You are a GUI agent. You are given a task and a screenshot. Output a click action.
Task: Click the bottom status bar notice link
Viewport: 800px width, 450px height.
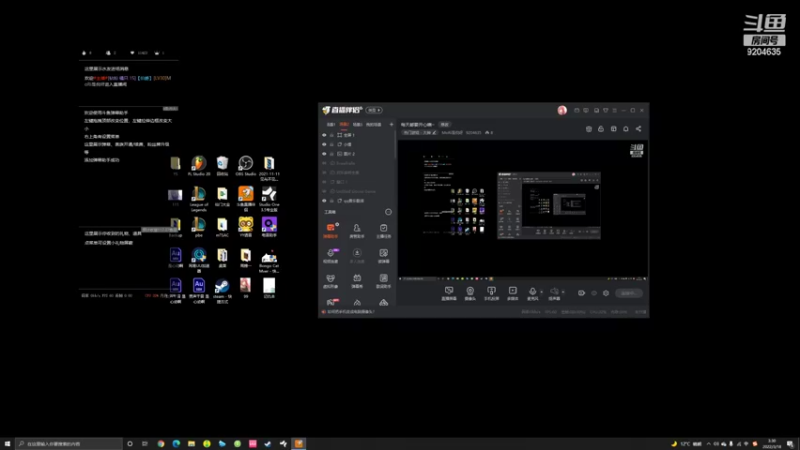[350, 312]
